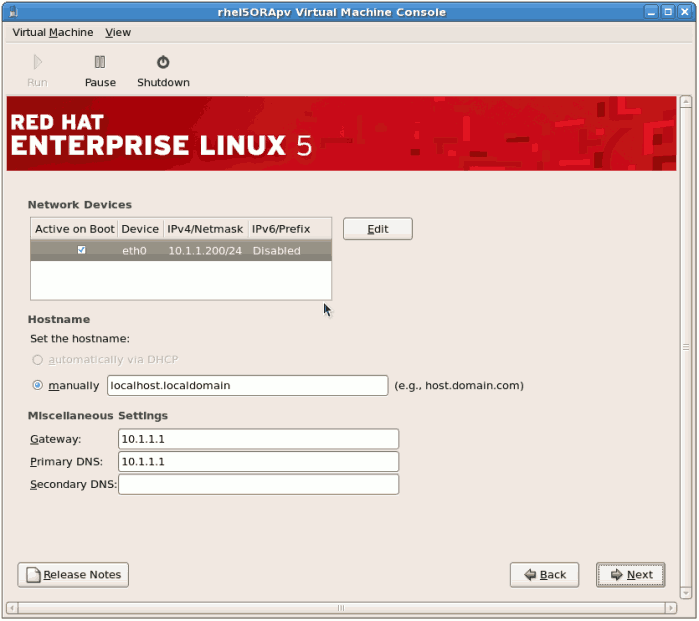Click the Edit network device button
Screen dimensions: 699x621
(377, 229)
